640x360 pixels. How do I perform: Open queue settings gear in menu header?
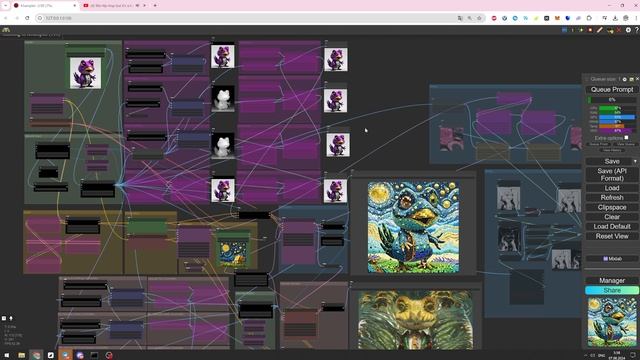[x=624, y=79]
